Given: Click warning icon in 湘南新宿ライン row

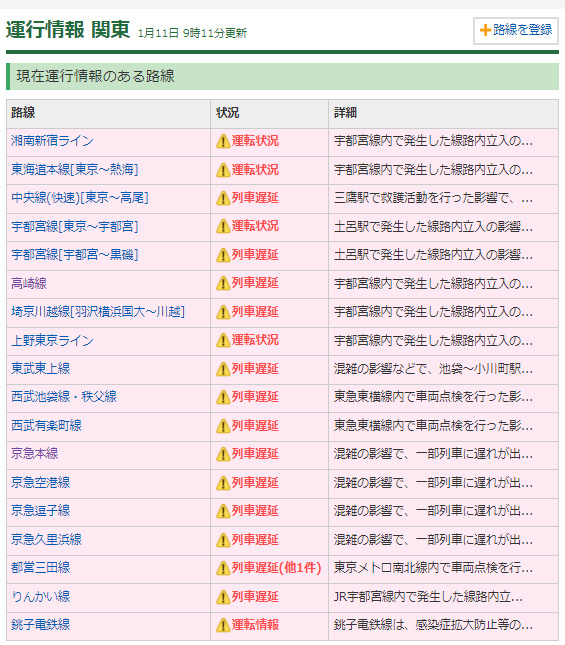Looking at the screenshot, I should pos(223,141).
